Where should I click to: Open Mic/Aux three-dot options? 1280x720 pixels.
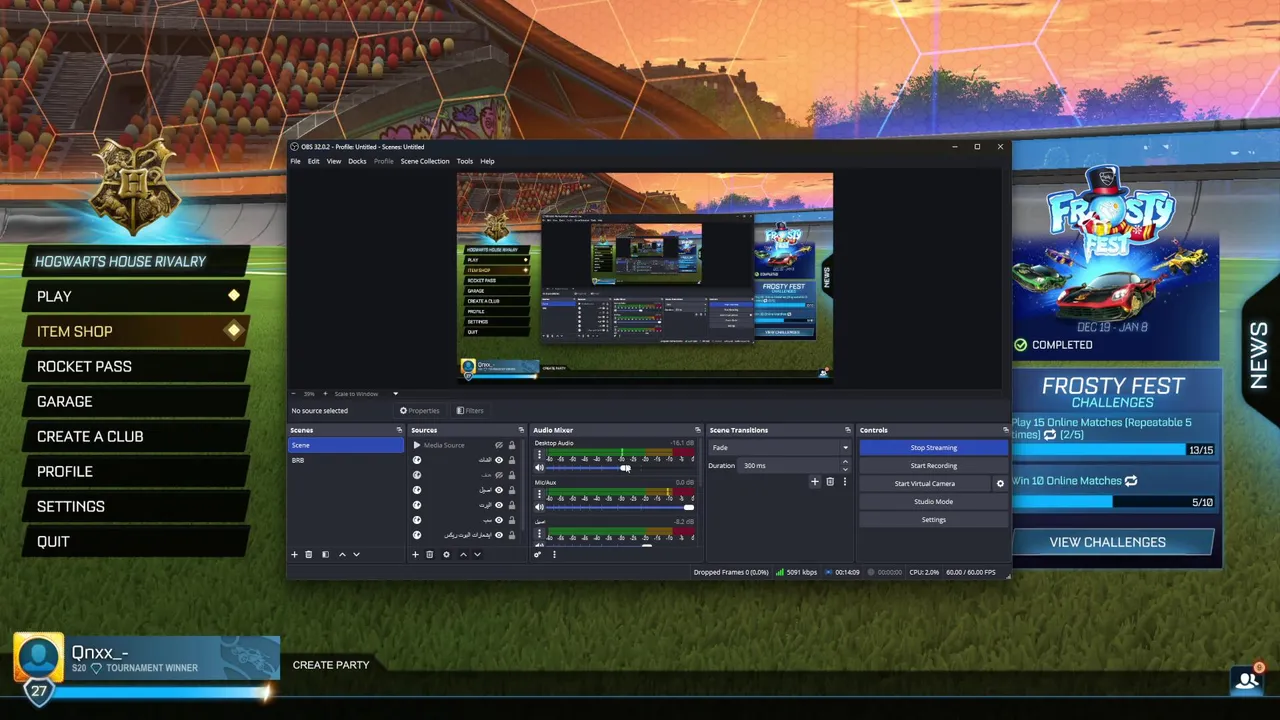539,494
